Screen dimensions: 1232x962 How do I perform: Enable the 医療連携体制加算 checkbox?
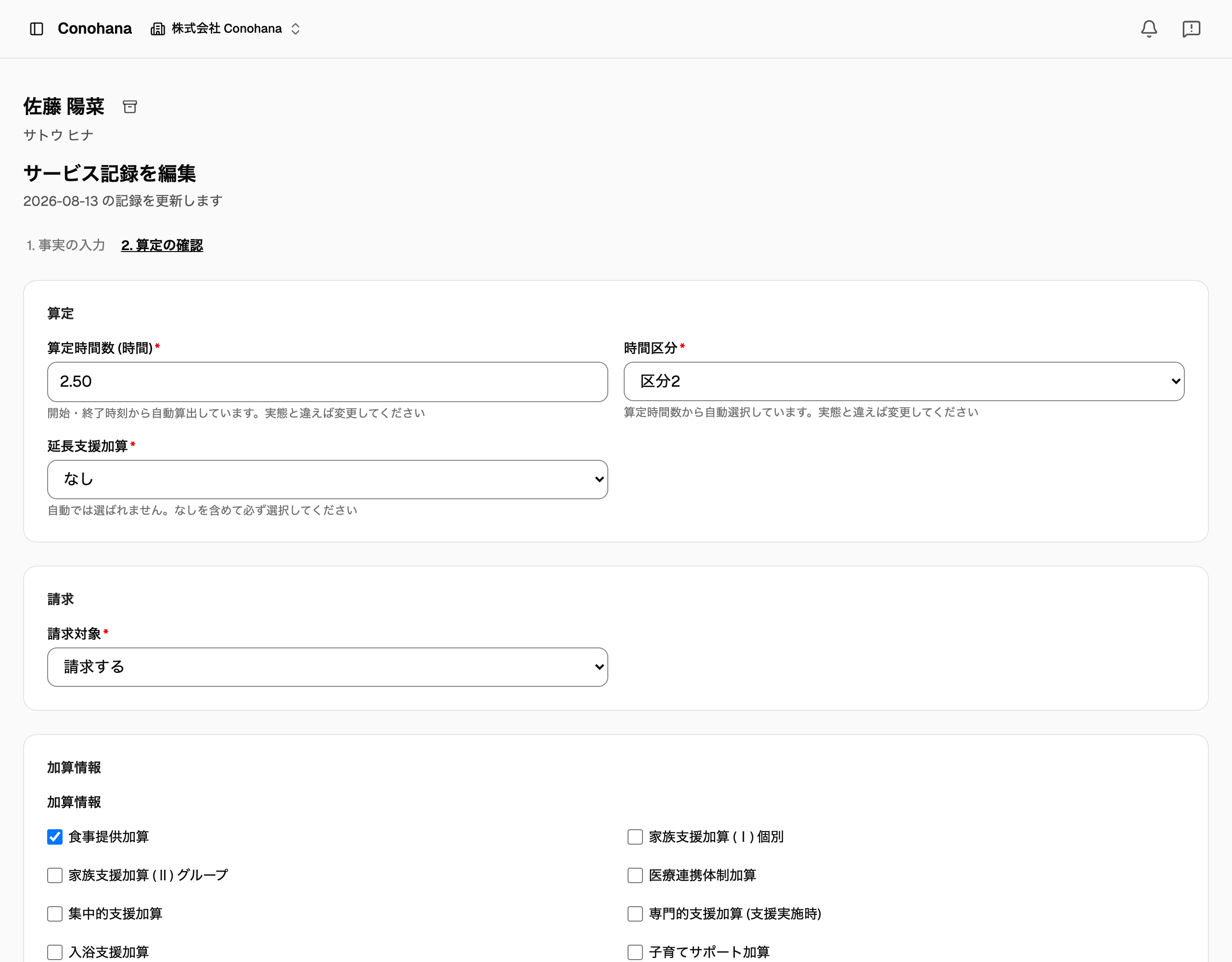click(635, 875)
